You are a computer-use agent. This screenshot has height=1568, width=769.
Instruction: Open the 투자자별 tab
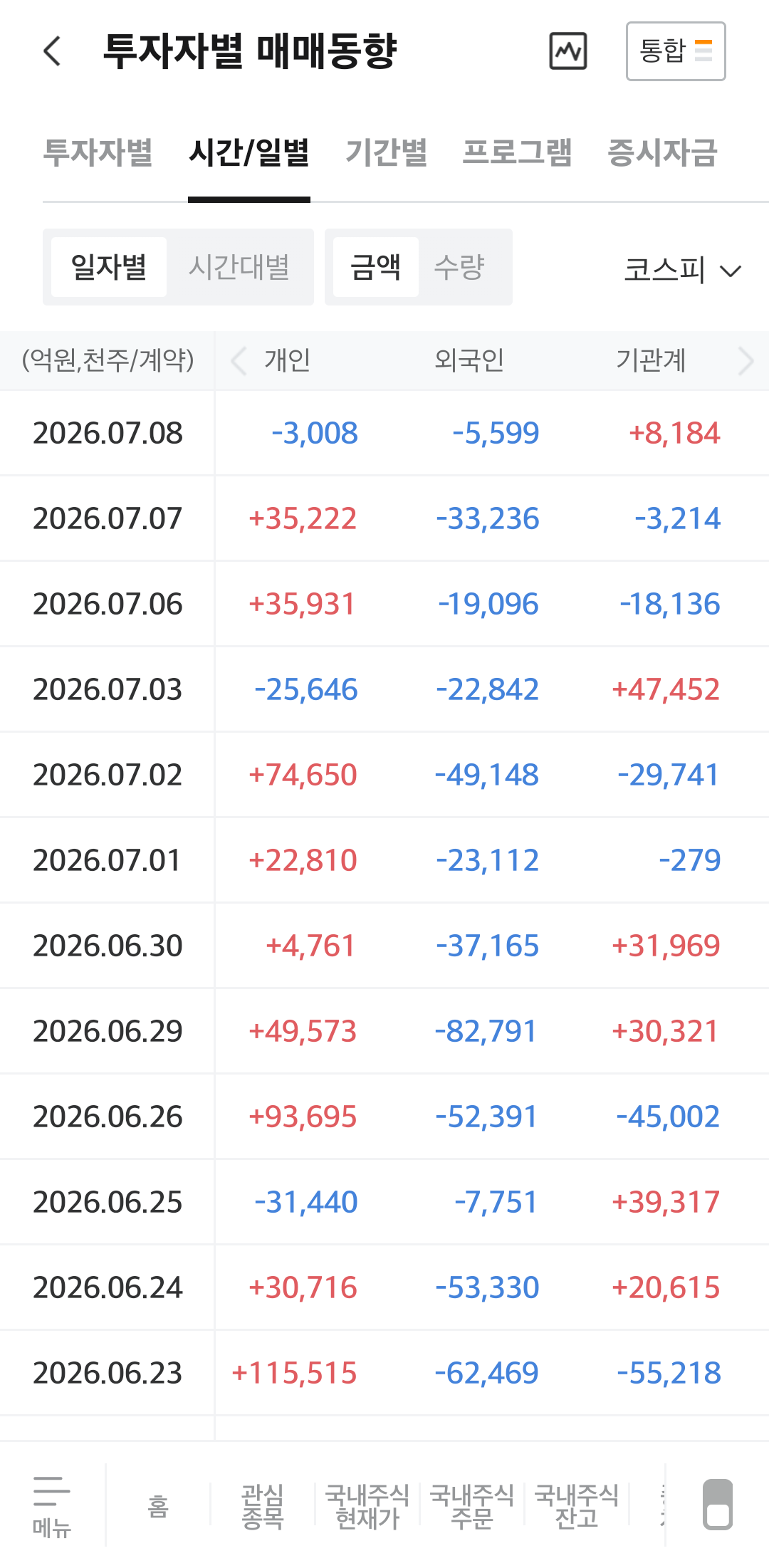pos(98,152)
